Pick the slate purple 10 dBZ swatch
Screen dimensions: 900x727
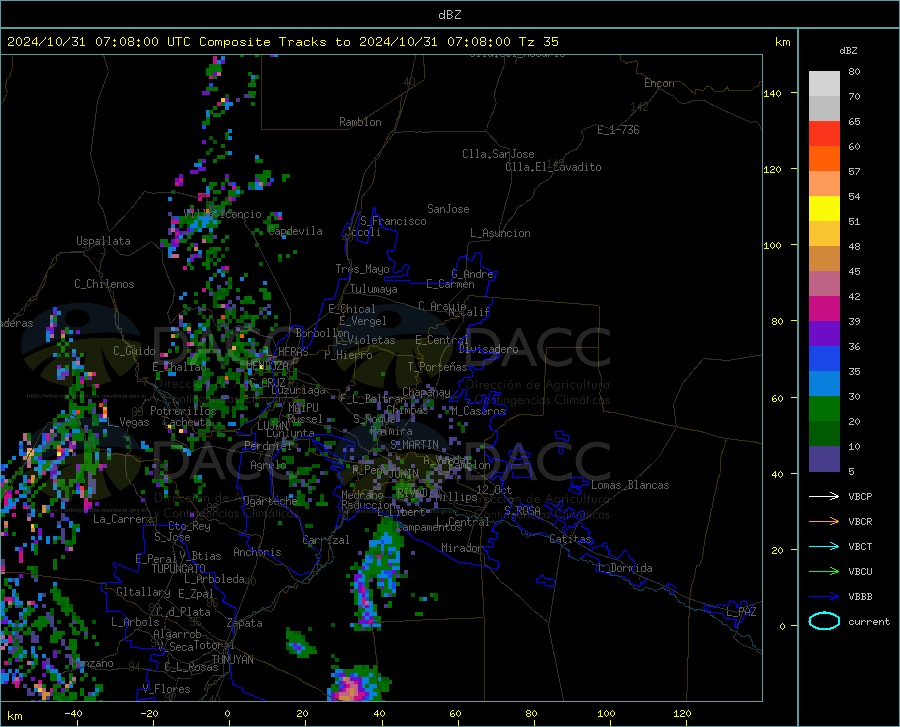[824, 459]
